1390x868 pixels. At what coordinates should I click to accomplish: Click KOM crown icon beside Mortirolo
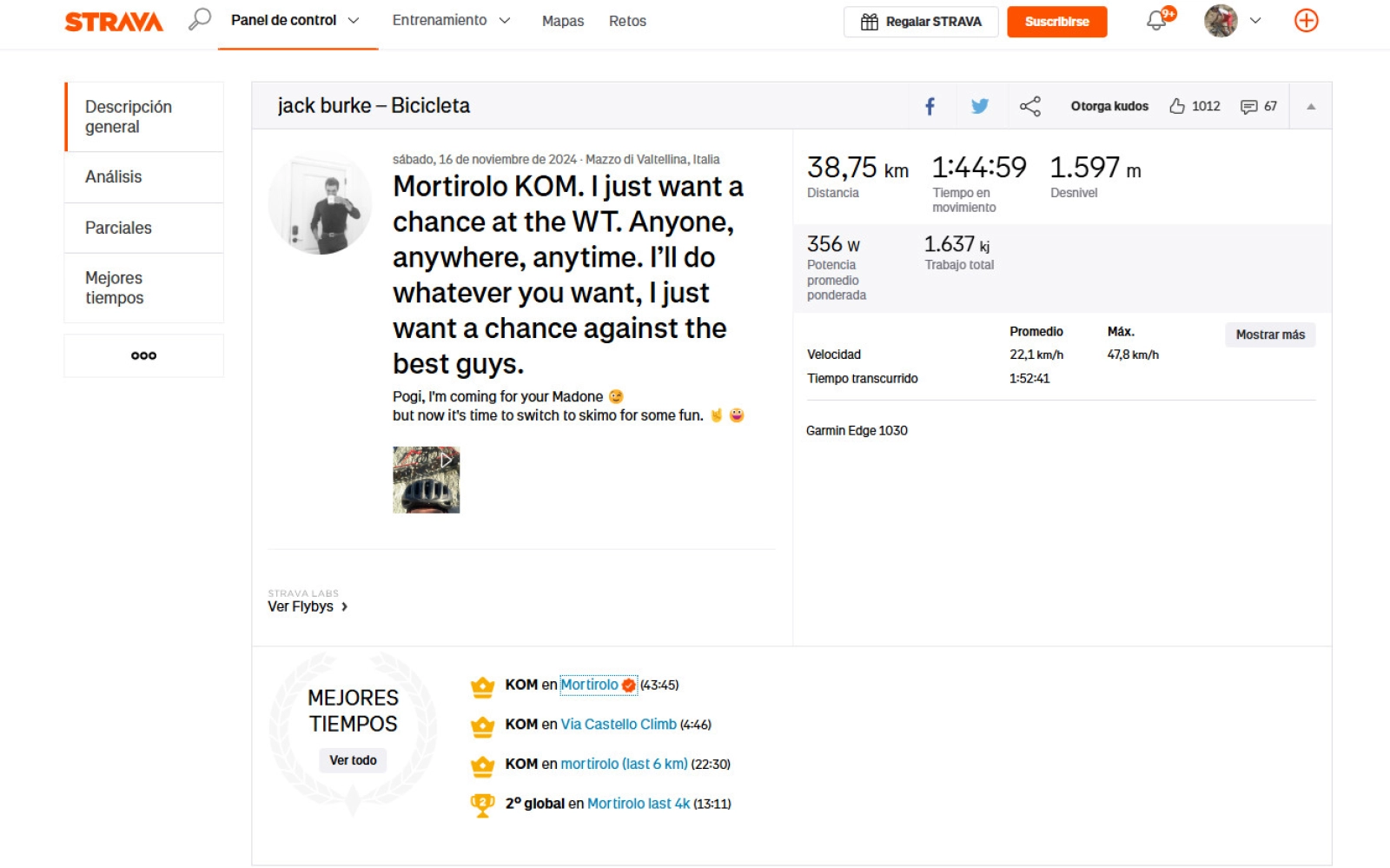pos(480,686)
